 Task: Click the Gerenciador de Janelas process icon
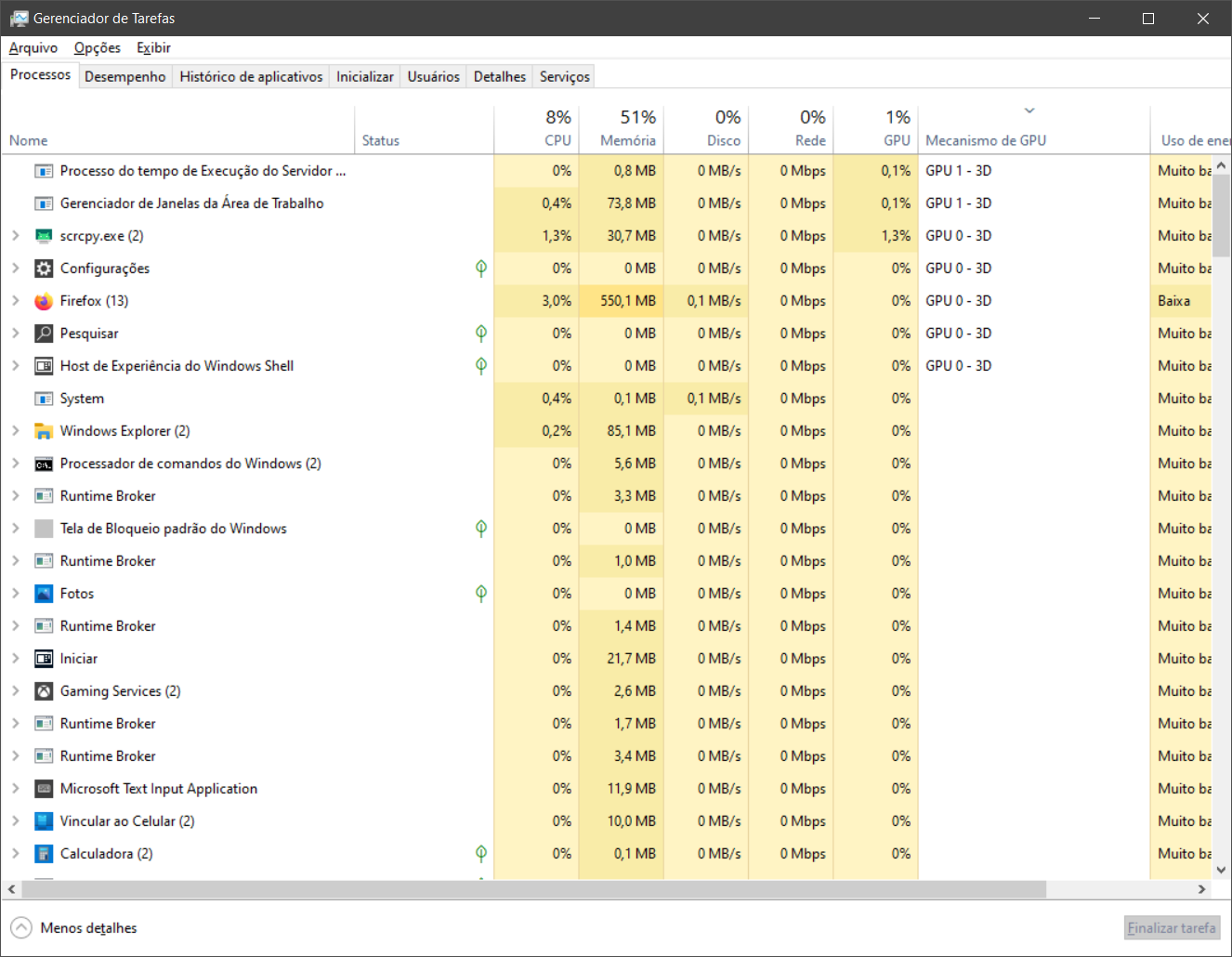44,203
